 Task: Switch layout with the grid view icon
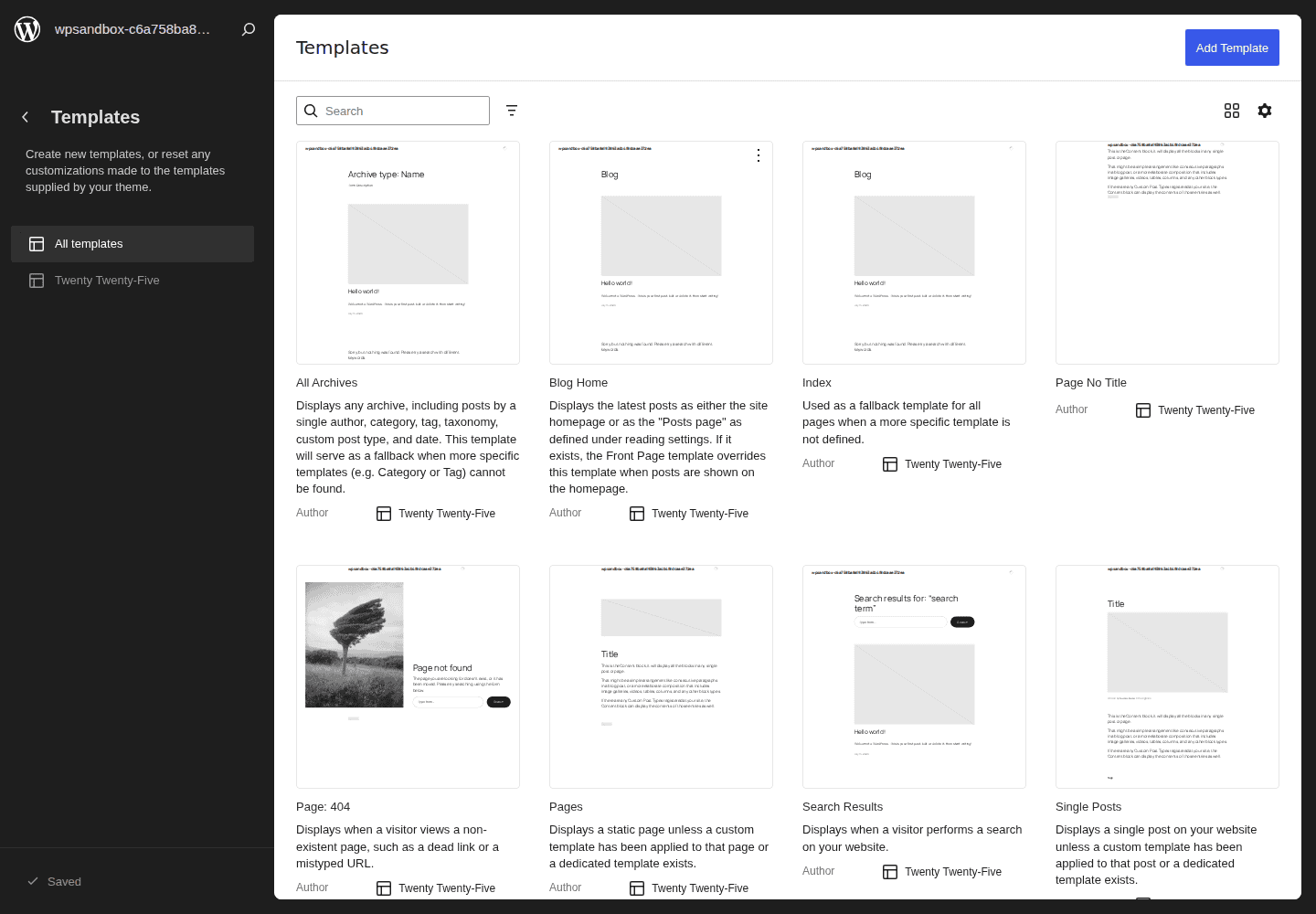point(1232,111)
